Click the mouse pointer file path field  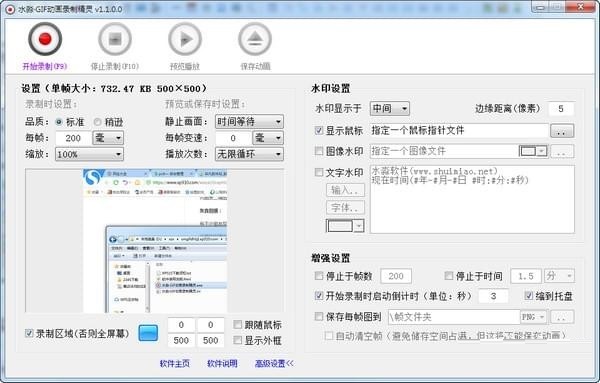(459, 131)
